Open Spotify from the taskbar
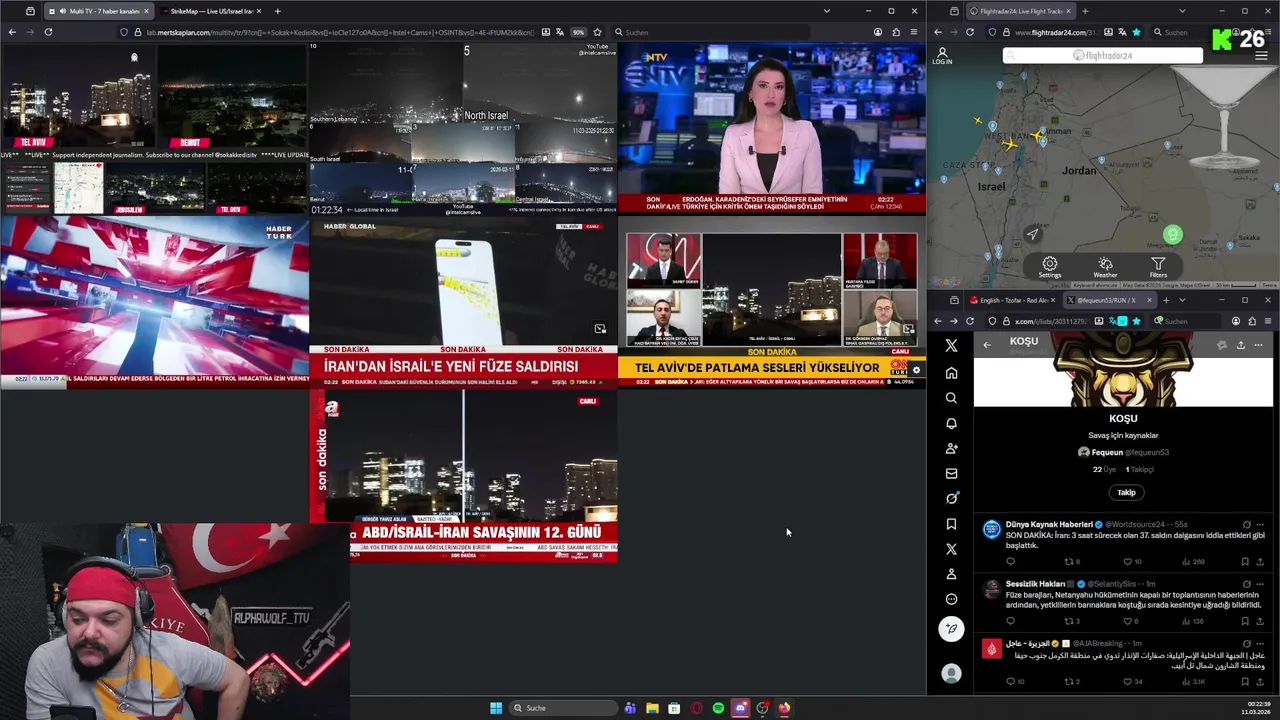This screenshot has height=720, width=1280. pos(718,708)
